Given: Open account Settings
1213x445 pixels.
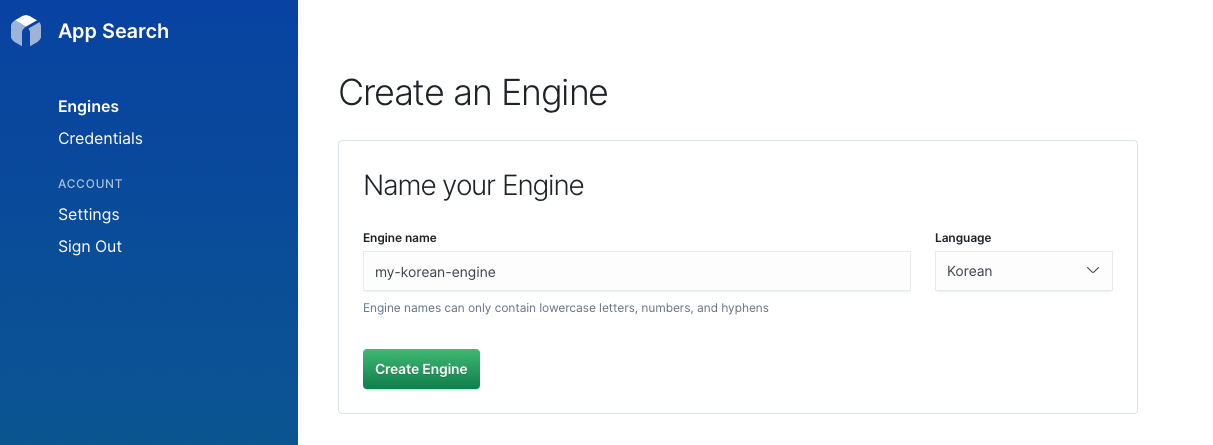Looking at the screenshot, I should tap(88, 215).
